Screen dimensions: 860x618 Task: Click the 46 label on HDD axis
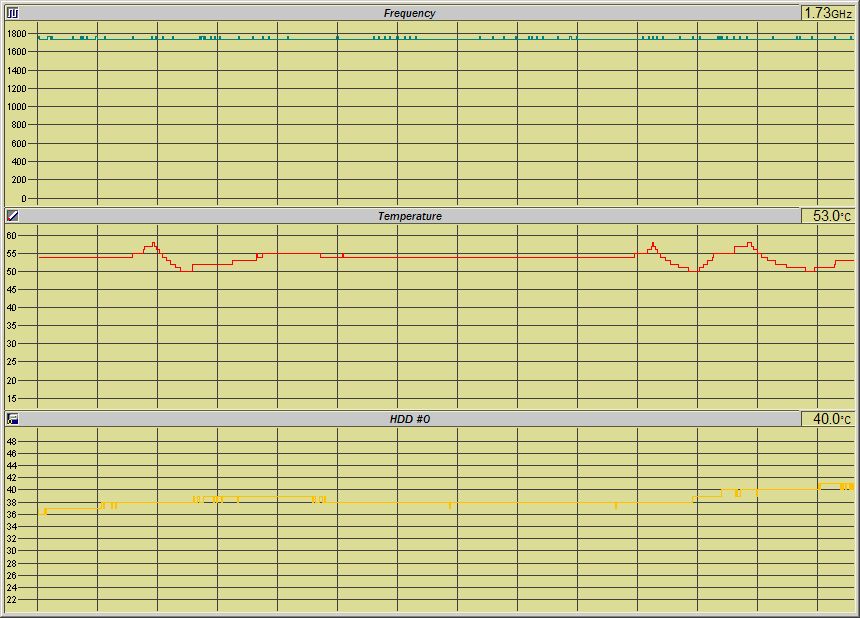click(x=12, y=453)
